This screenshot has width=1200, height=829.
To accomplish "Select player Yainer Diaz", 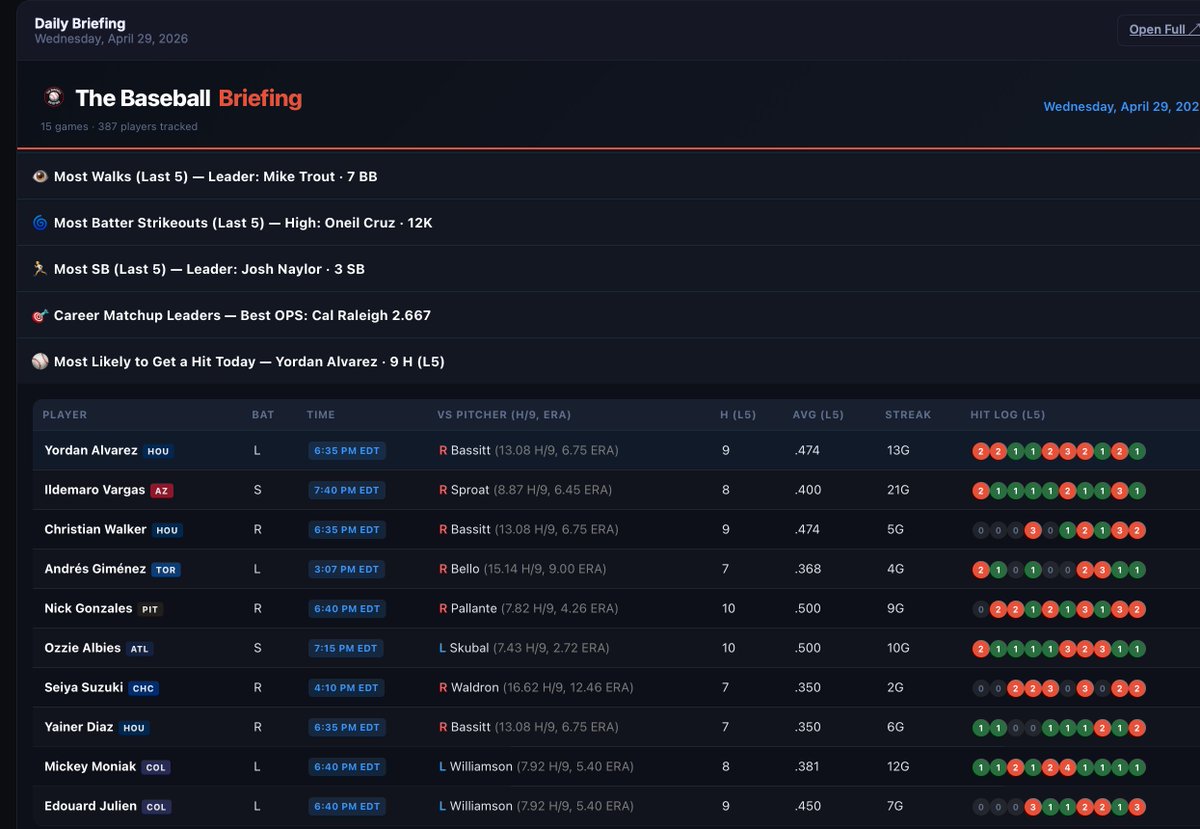I will pyautogui.click(x=79, y=727).
